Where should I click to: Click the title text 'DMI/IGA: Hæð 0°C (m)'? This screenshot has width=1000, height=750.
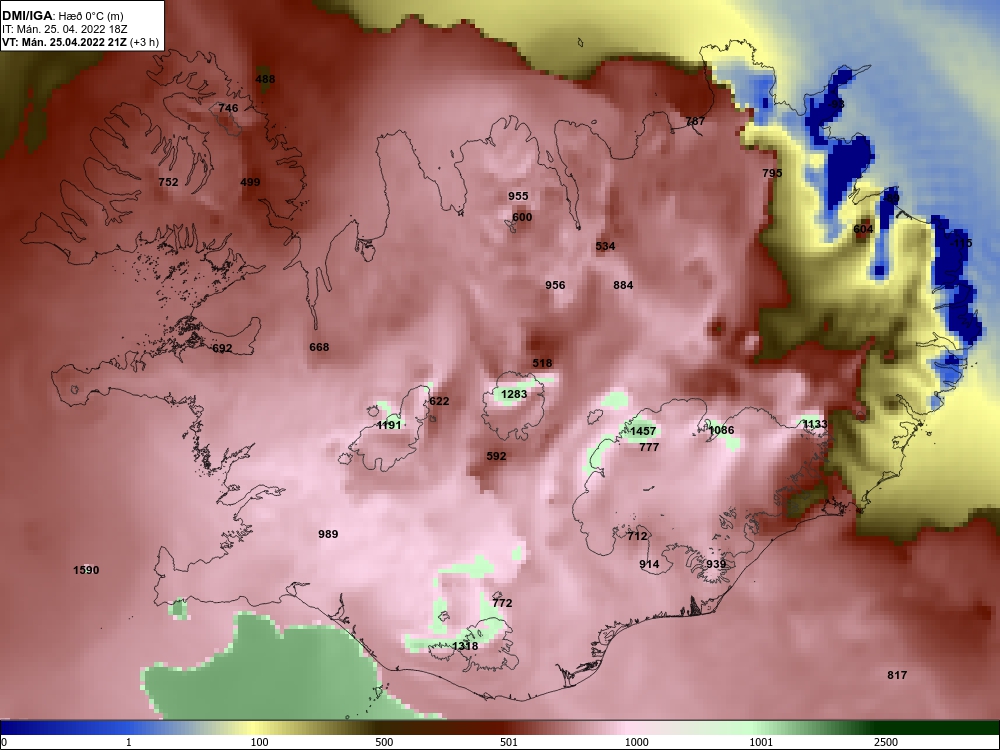click(x=62, y=16)
